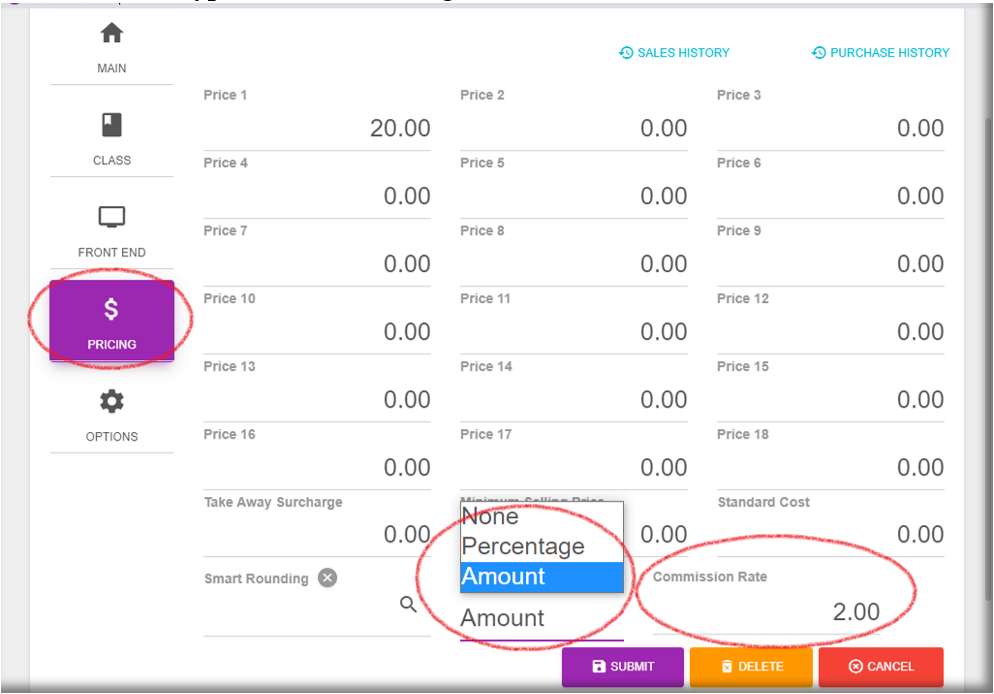Click the orange Delete button
Screen dimensions: 994x694
click(x=751, y=667)
